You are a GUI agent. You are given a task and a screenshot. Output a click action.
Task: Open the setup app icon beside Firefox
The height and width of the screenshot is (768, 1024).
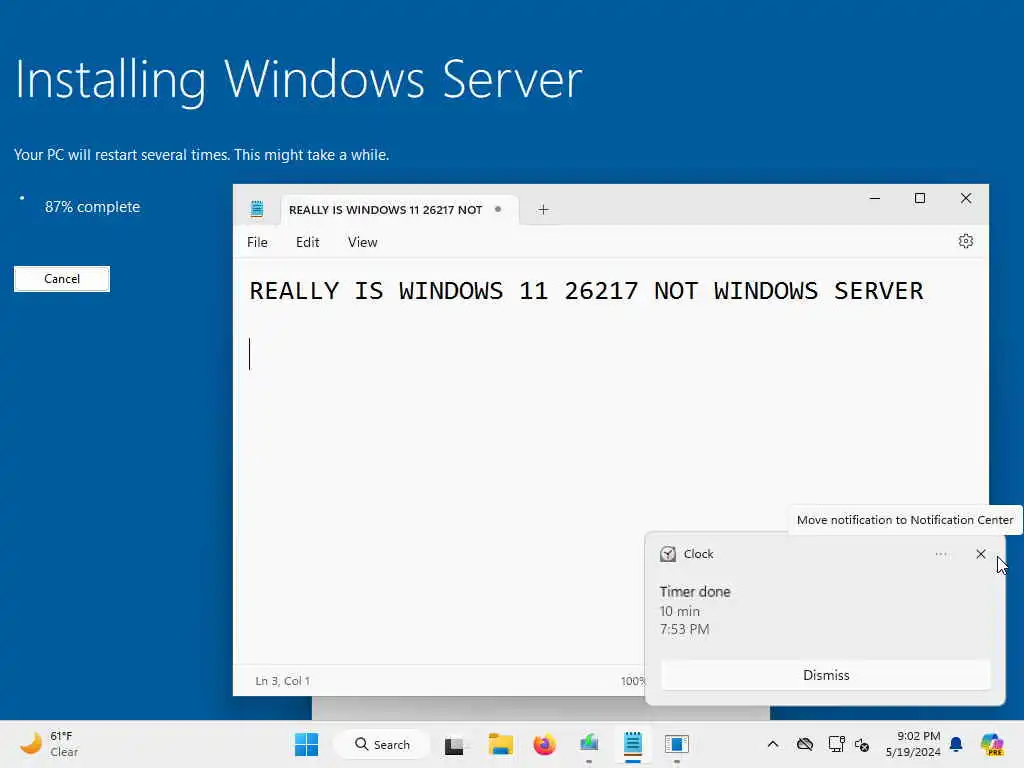589,744
